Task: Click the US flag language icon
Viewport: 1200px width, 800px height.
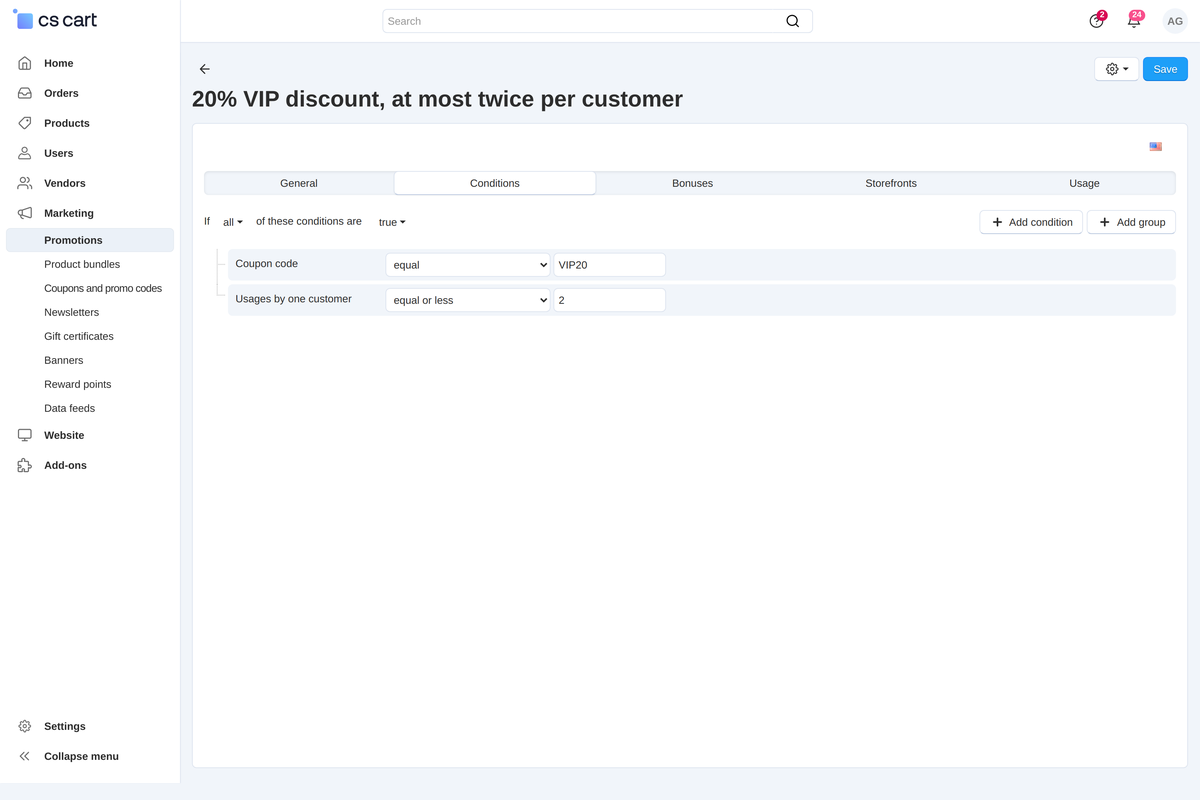Action: (1156, 147)
